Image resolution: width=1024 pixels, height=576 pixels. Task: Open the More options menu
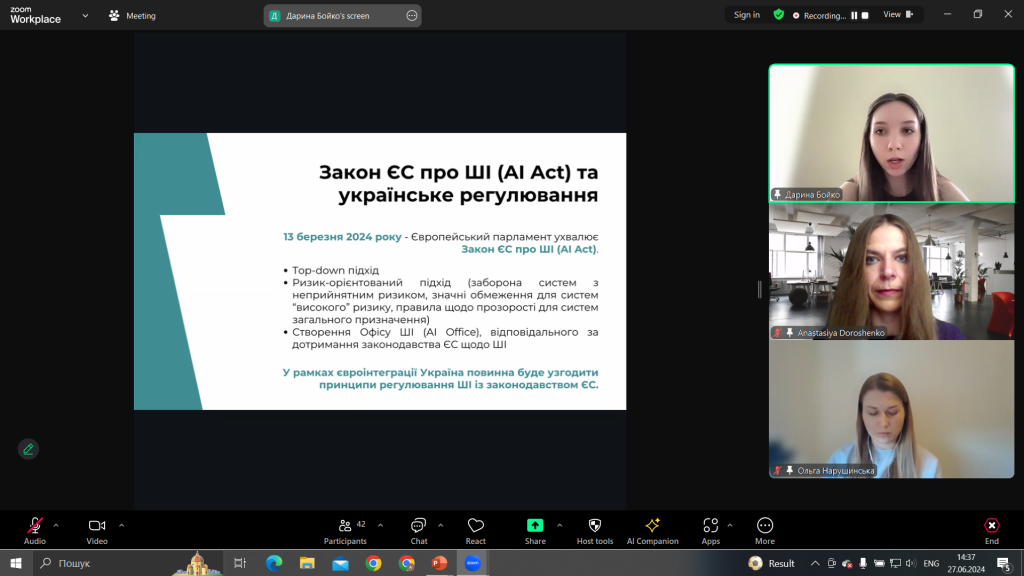pyautogui.click(x=765, y=531)
